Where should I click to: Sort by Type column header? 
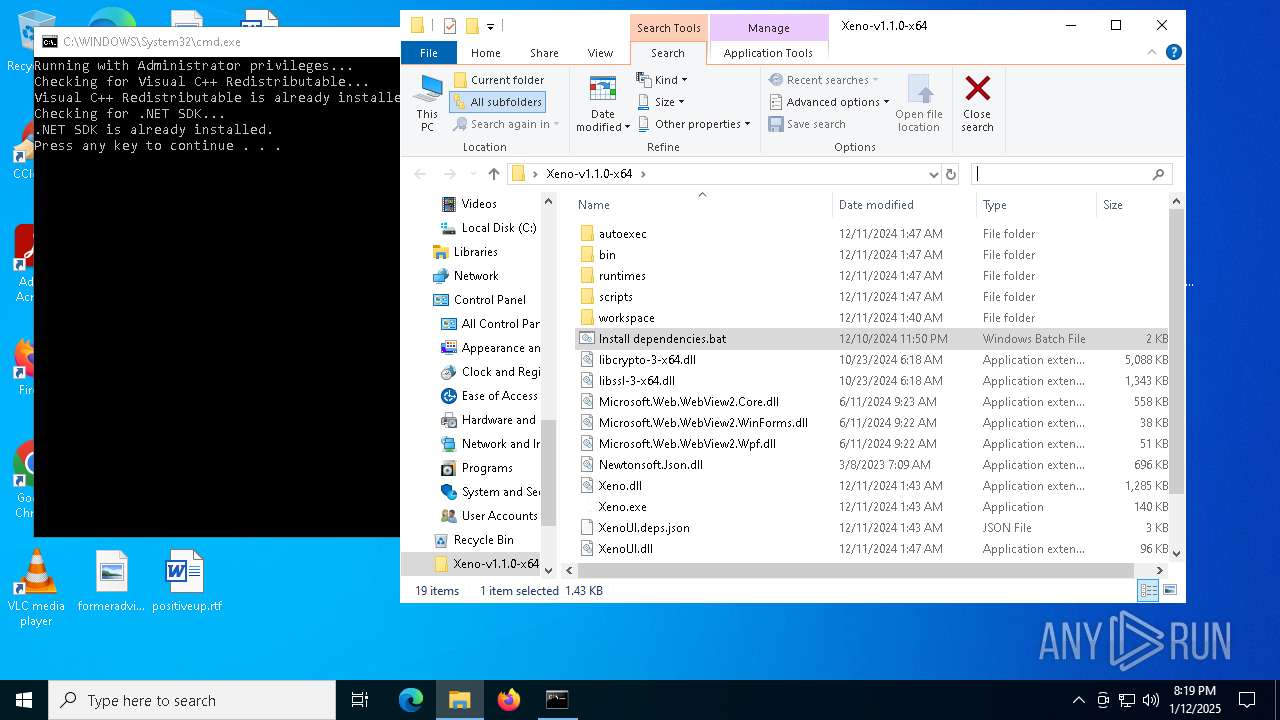pos(1036,204)
